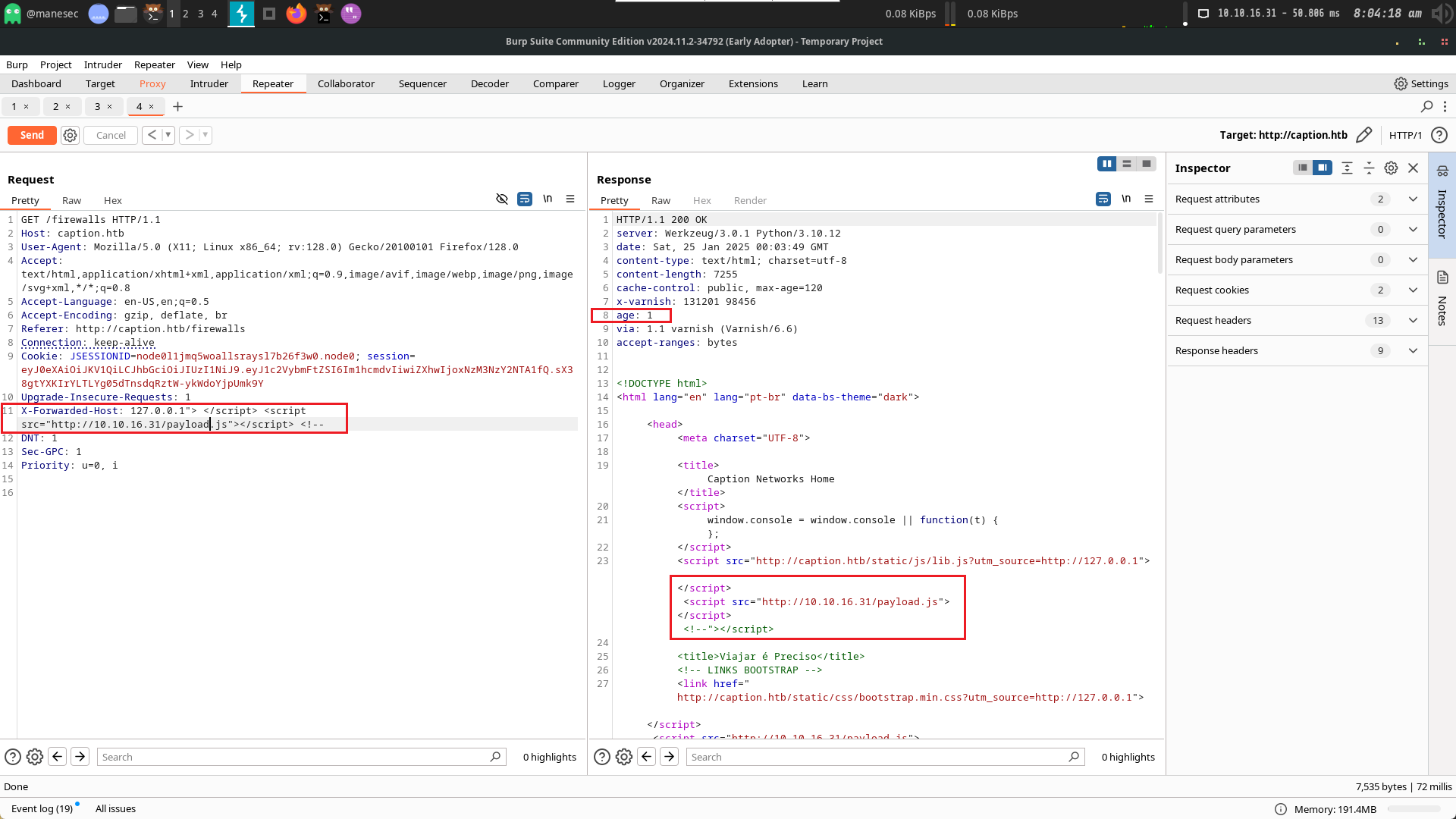Open history back dropdown arrow

pos(168,135)
